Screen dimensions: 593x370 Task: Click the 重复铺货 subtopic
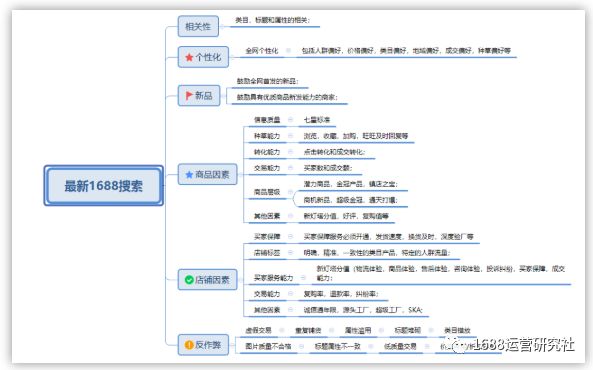coord(308,331)
